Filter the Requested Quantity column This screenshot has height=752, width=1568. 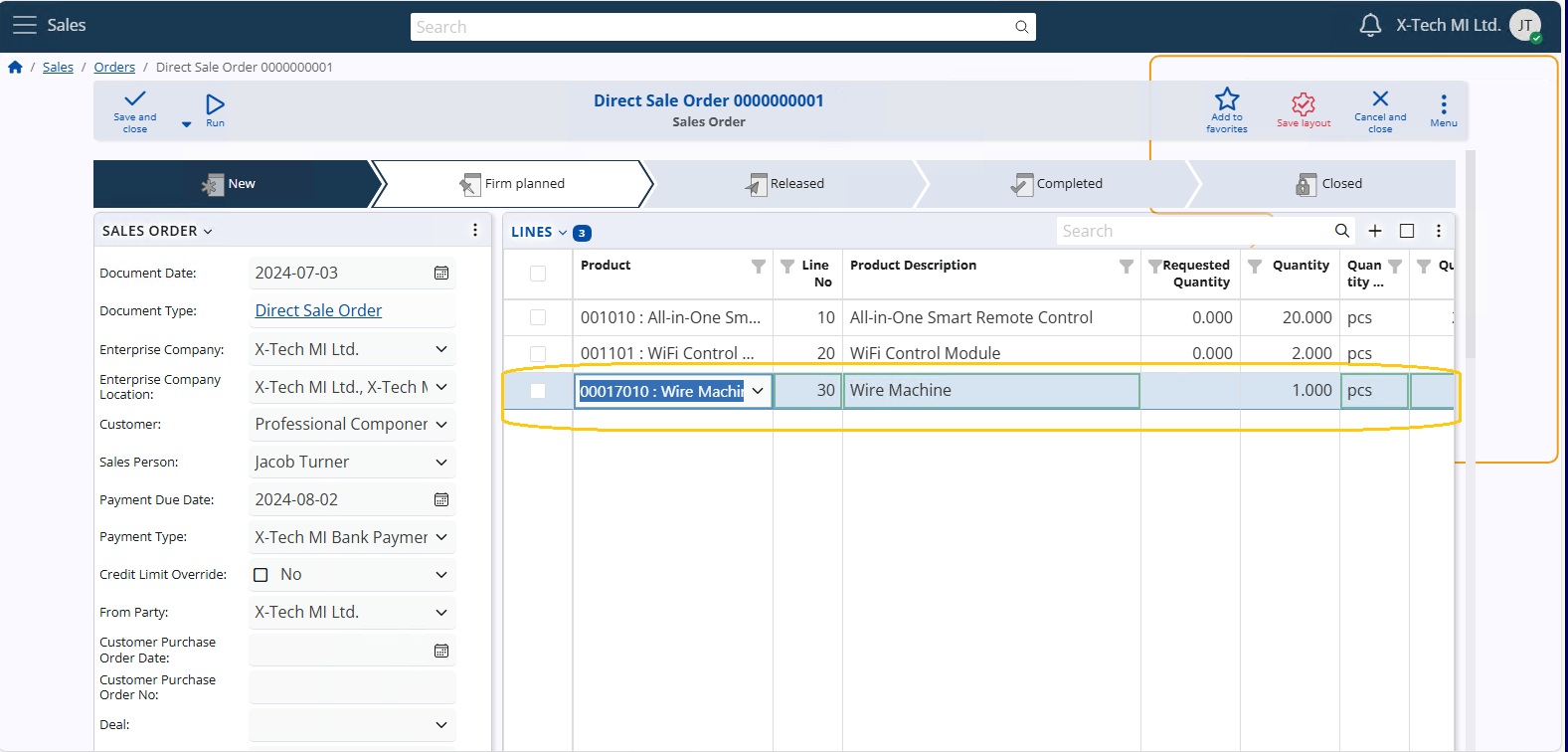[1154, 266]
